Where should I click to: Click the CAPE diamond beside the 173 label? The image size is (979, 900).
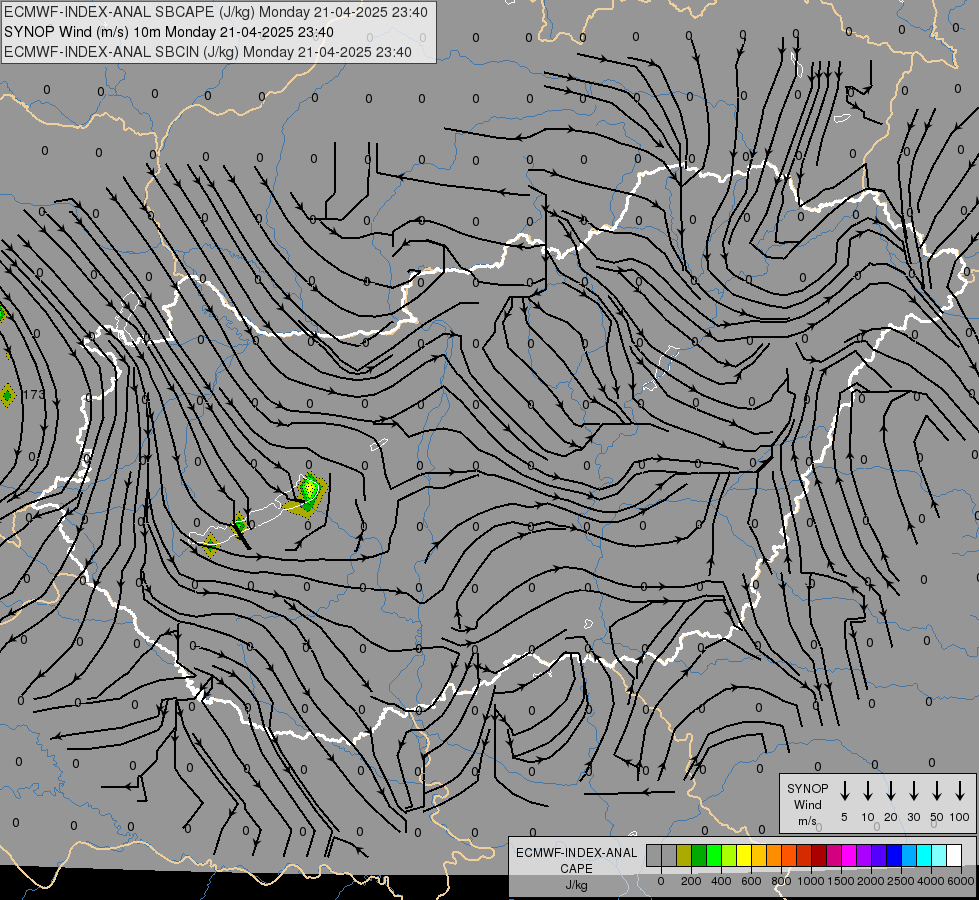[x=7, y=395]
